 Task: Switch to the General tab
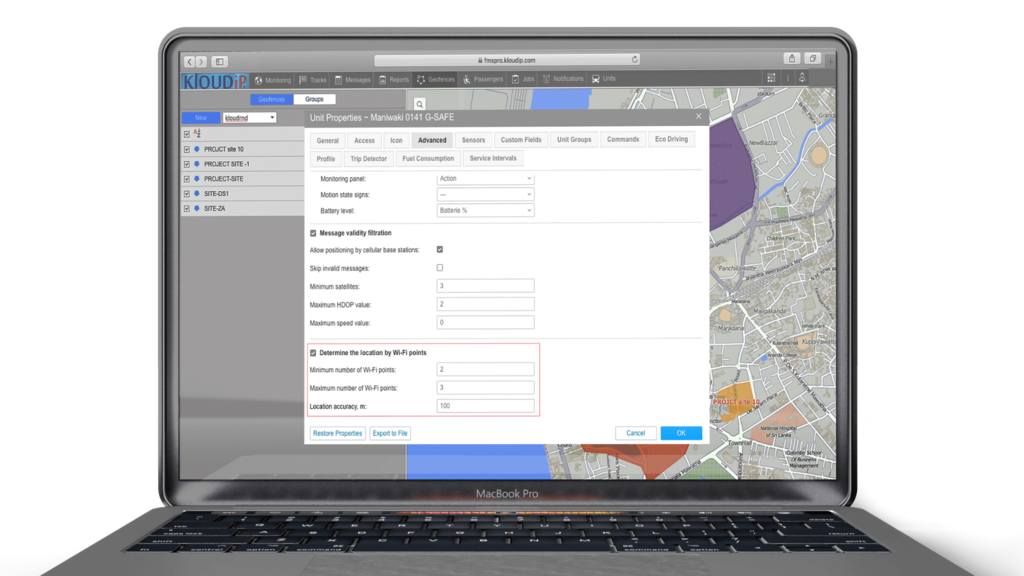(x=327, y=140)
